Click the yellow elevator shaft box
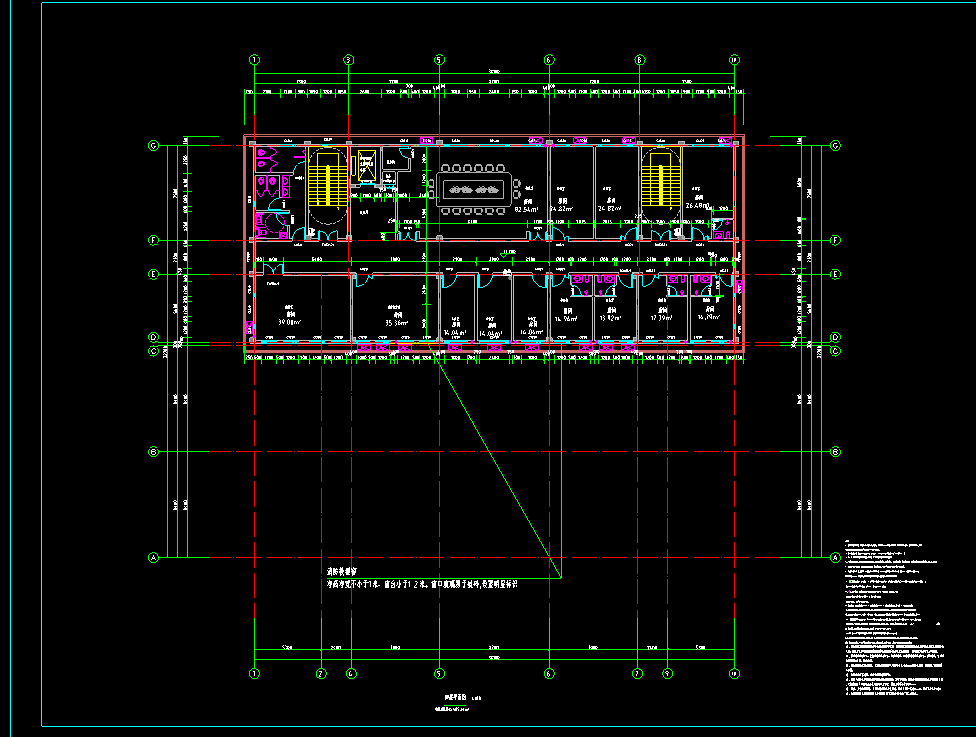 click(366, 165)
